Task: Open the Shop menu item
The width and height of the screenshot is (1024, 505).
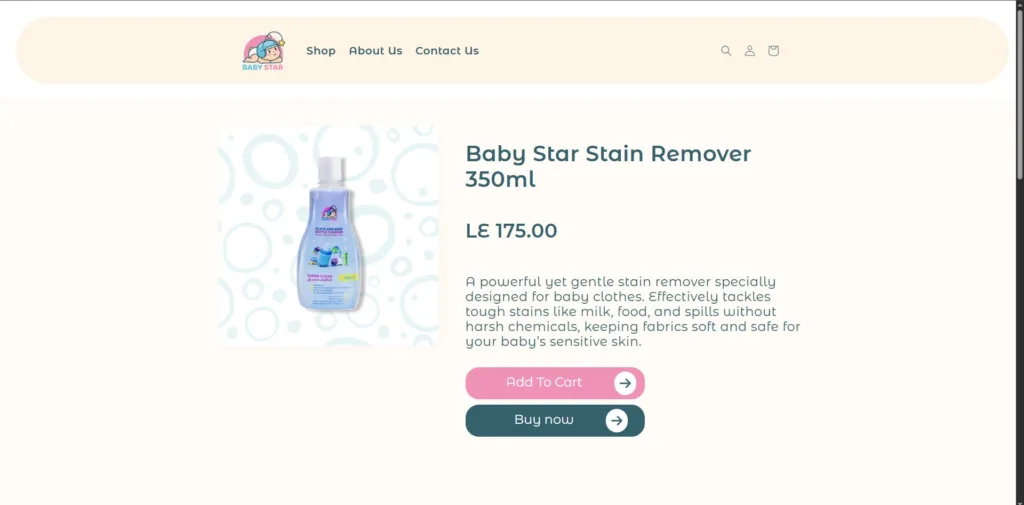Action: click(321, 51)
